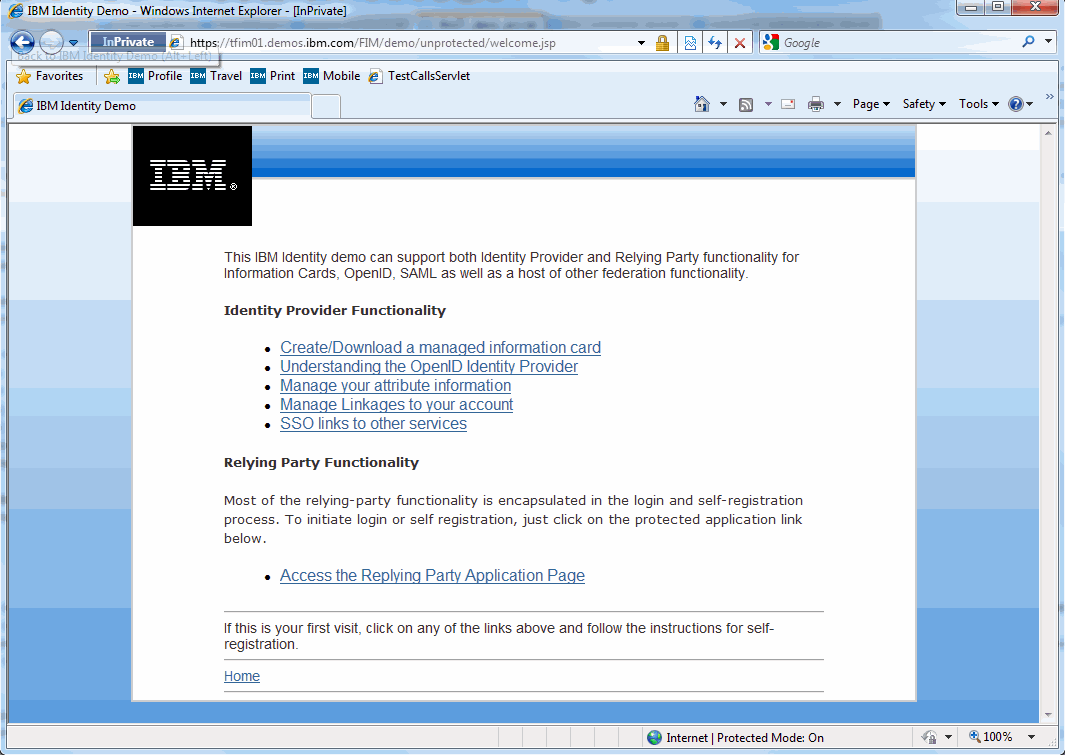Open Create/Download a managed information card
The height and width of the screenshot is (755, 1065).
pos(440,348)
